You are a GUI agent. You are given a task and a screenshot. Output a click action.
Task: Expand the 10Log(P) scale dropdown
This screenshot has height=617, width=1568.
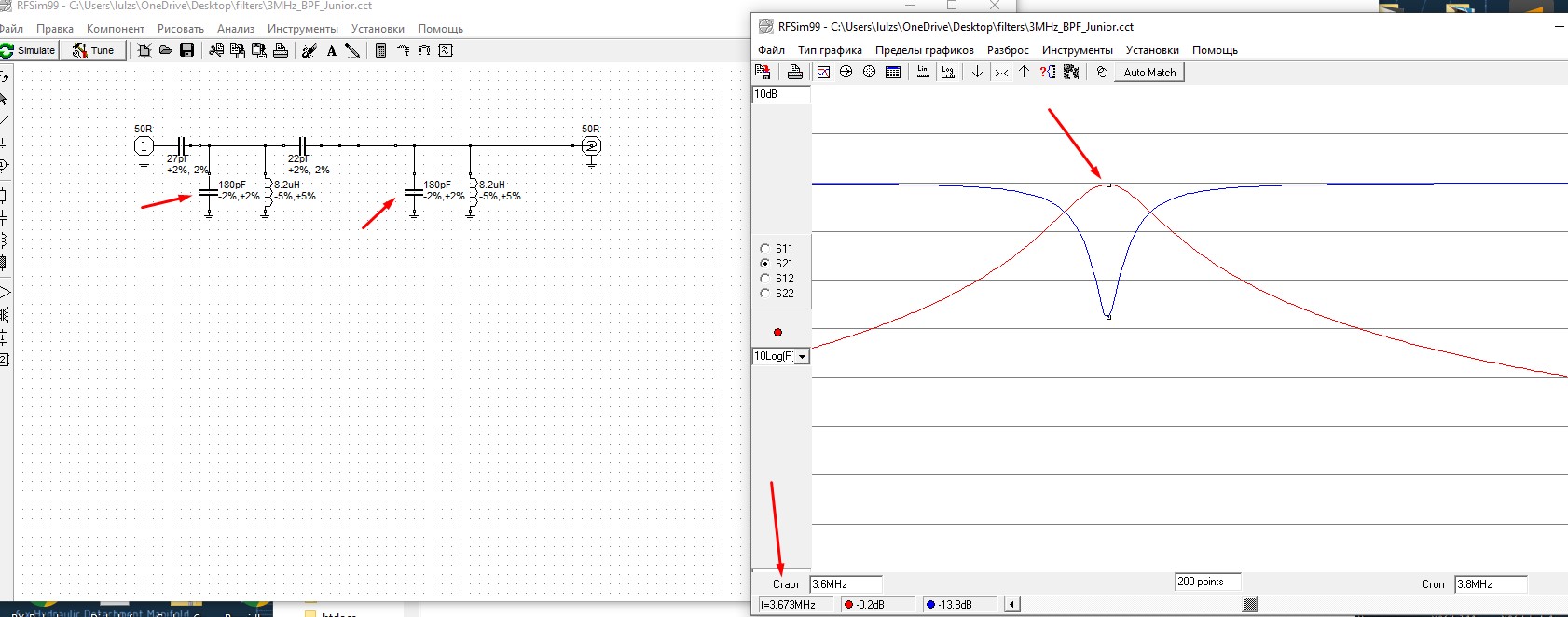click(802, 356)
